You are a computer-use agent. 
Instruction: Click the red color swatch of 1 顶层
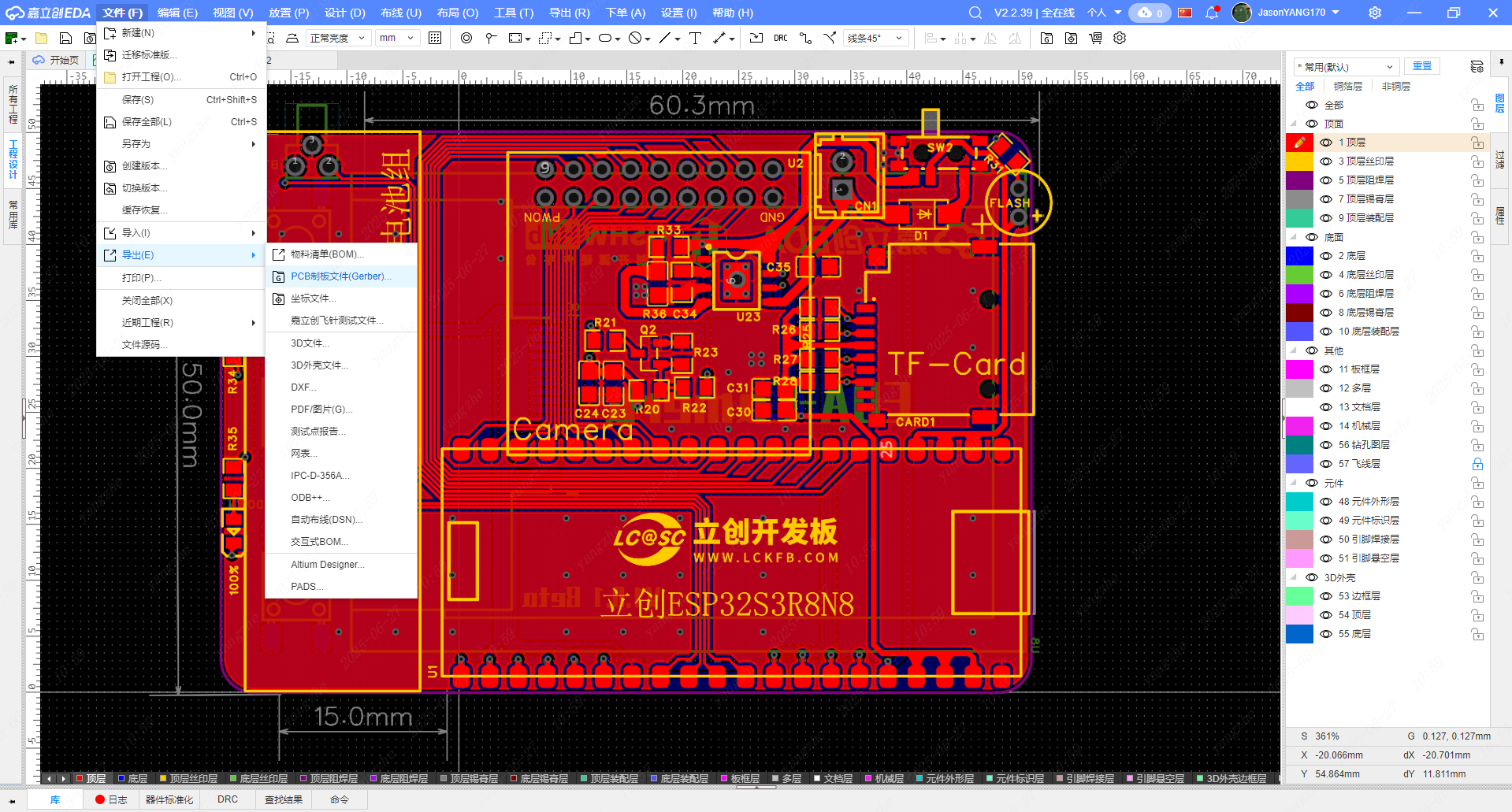click(x=1299, y=143)
